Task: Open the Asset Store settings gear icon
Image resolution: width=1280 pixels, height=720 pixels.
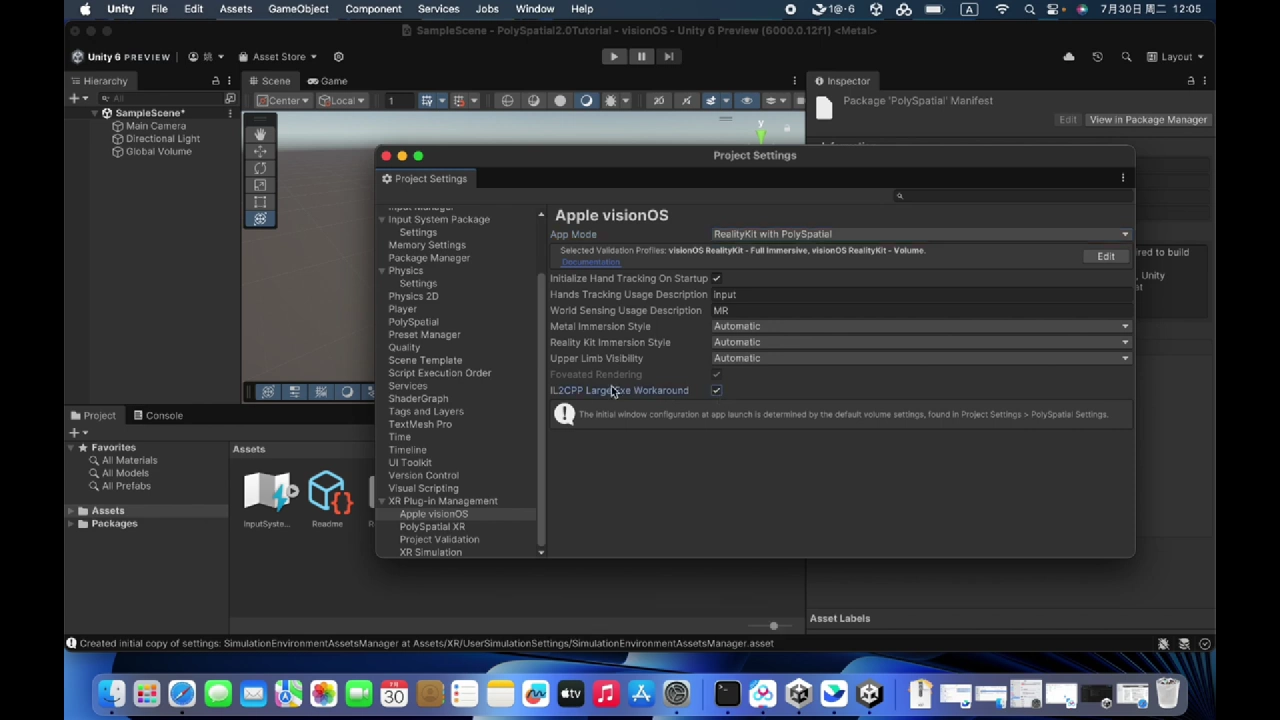Action: click(338, 57)
